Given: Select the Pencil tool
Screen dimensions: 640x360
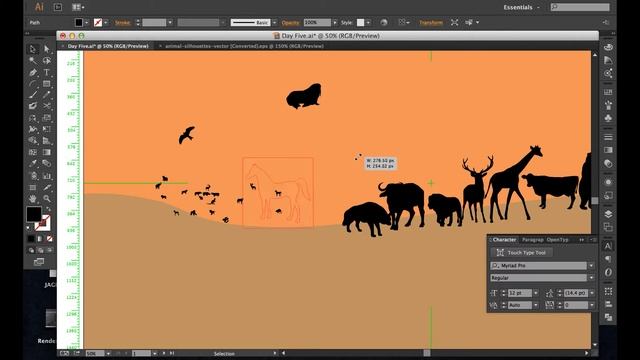Looking at the screenshot, I should tap(47, 95).
